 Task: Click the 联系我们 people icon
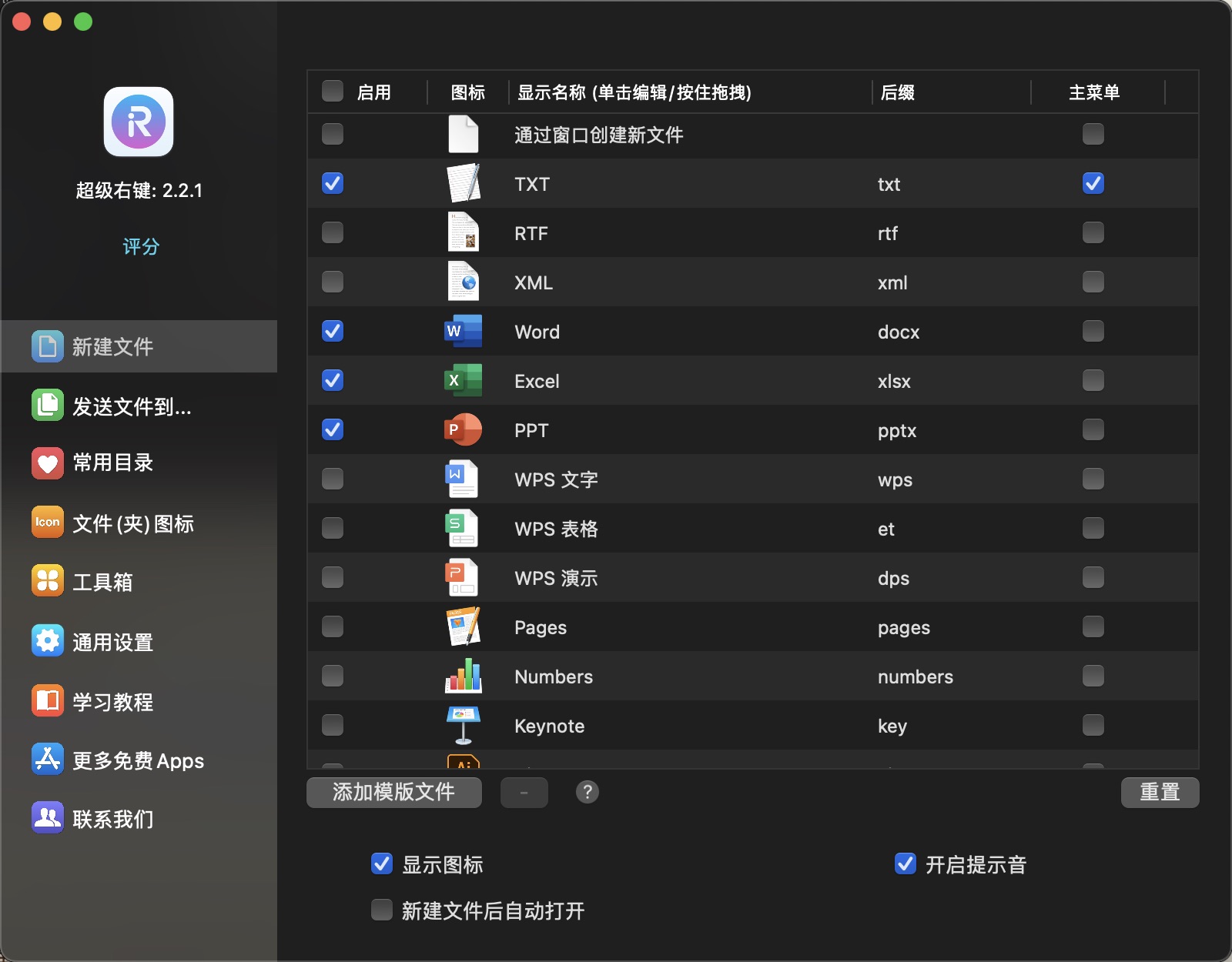pos(47,817)
